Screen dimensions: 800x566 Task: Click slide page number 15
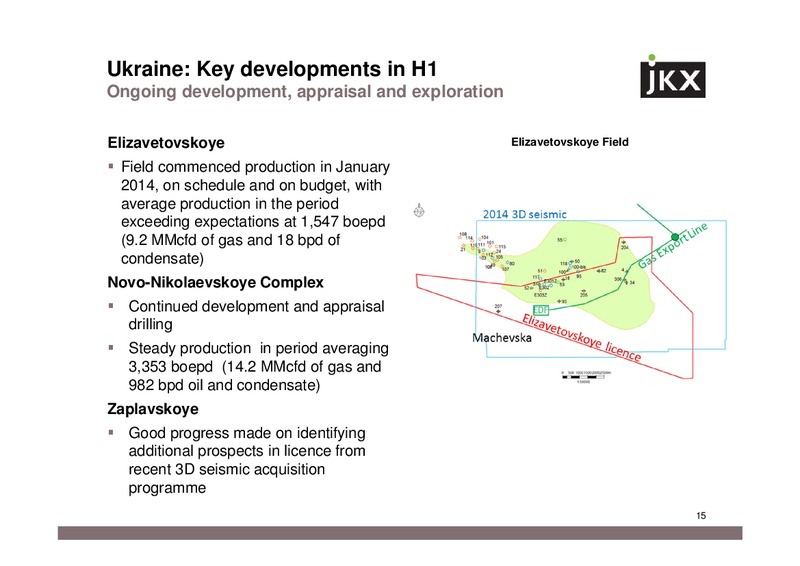[701, 515]
